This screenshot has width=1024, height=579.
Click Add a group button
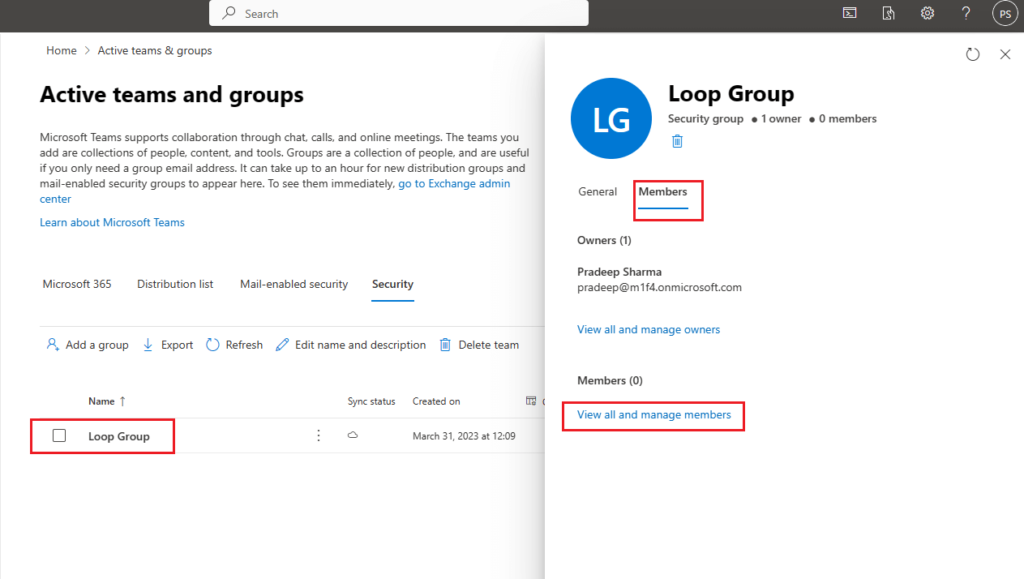(88, 345)
